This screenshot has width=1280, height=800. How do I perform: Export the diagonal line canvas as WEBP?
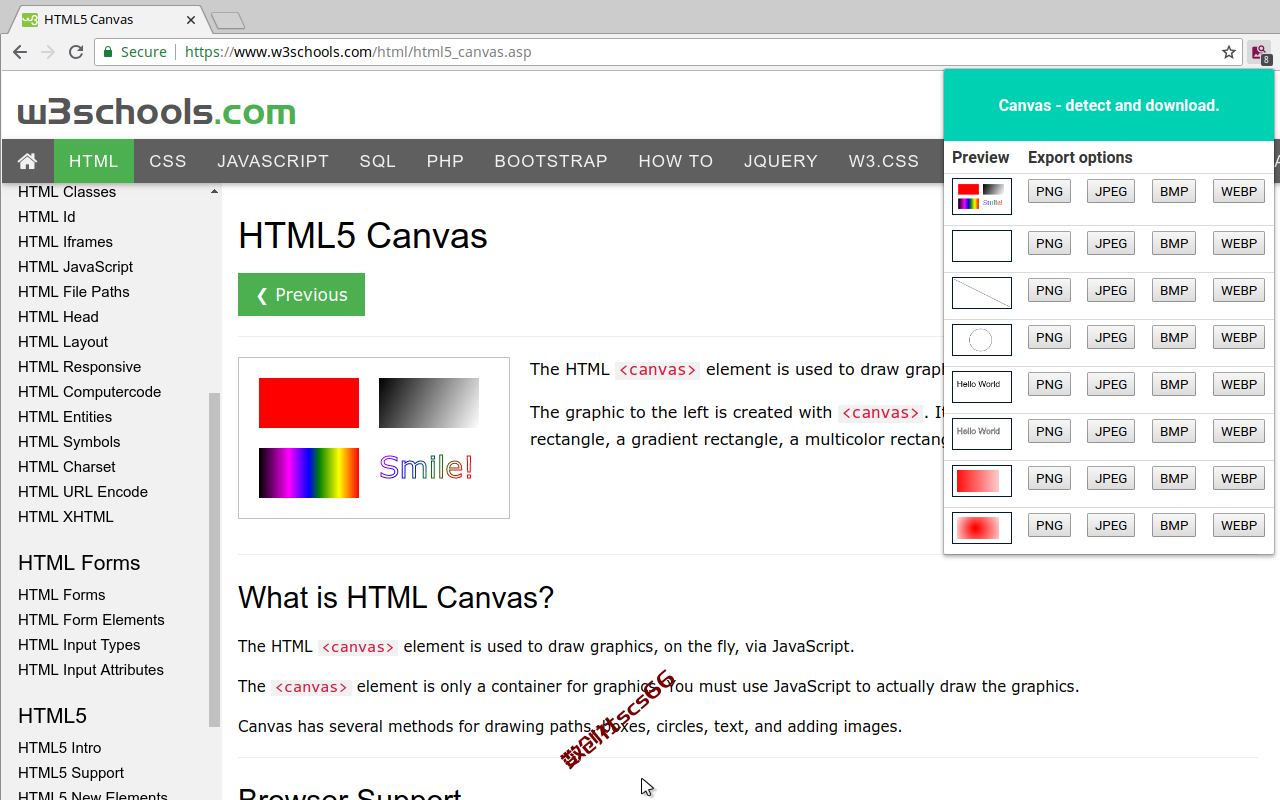(x=1239, y=290)
